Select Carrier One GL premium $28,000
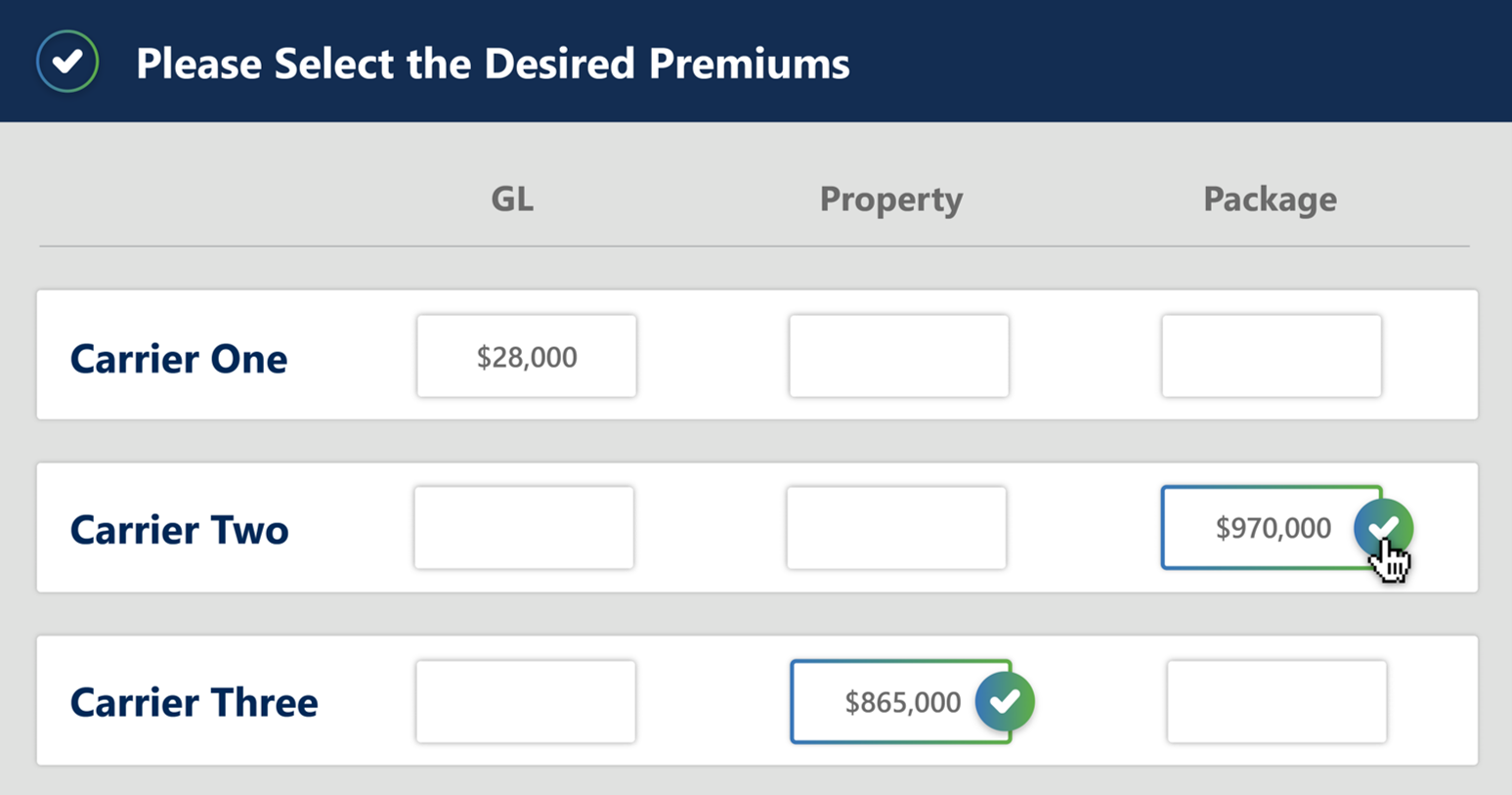This screenshot has height=795, width=1512. (526, 356)
